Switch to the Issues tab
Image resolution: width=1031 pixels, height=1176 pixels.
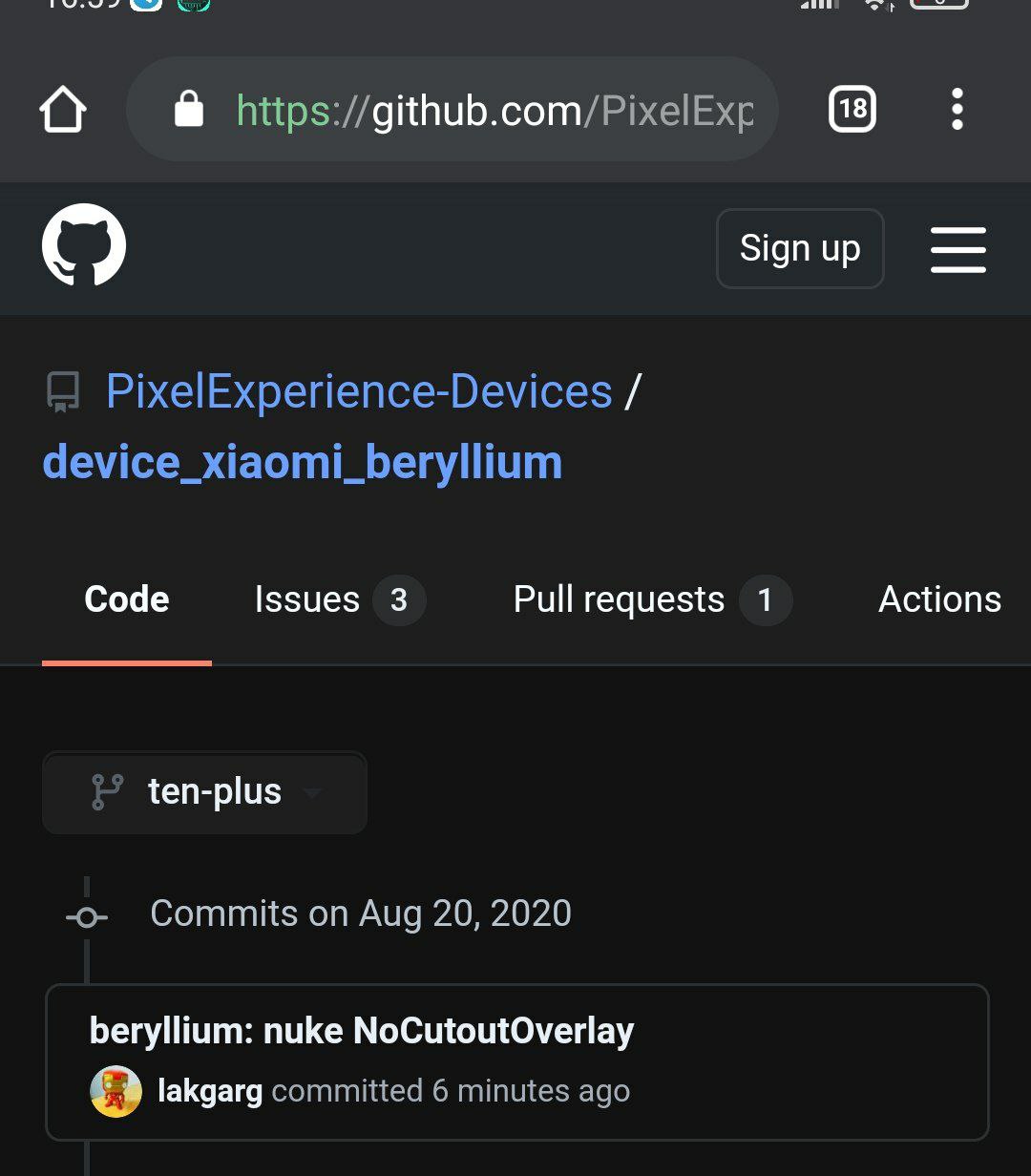tap(340, 599)
